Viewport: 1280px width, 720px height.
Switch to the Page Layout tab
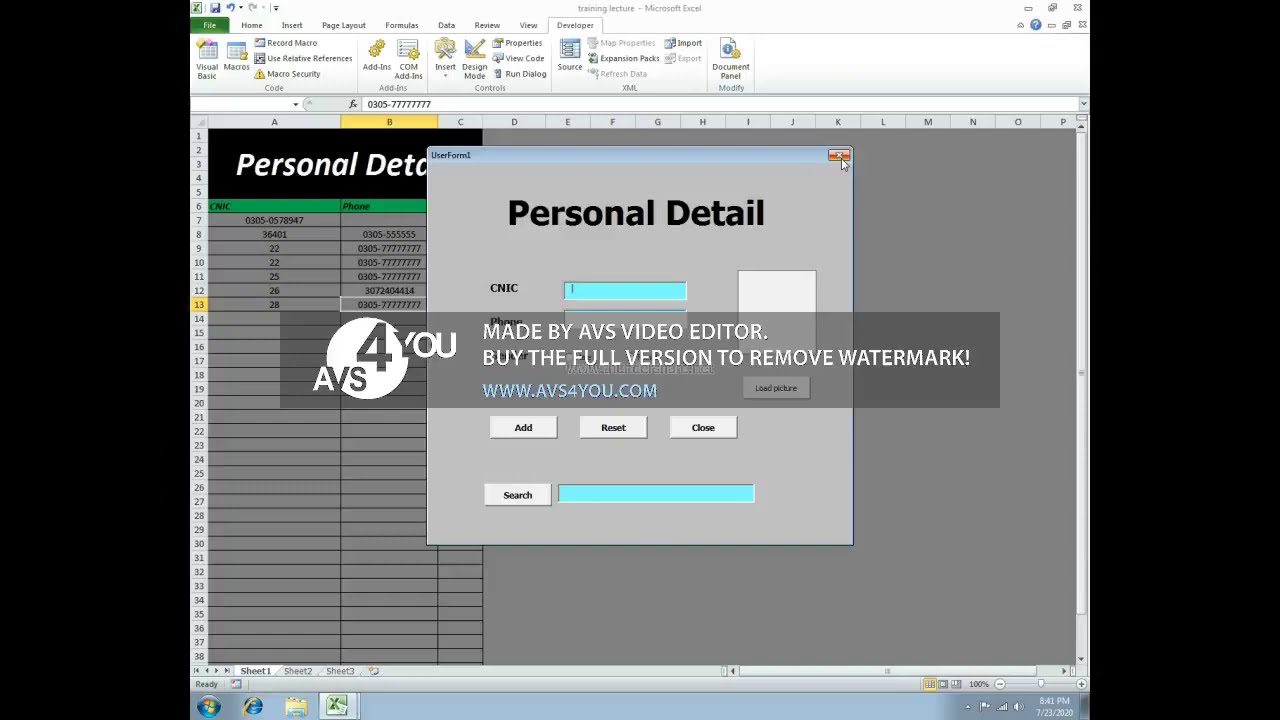click(x=344, y=25)
